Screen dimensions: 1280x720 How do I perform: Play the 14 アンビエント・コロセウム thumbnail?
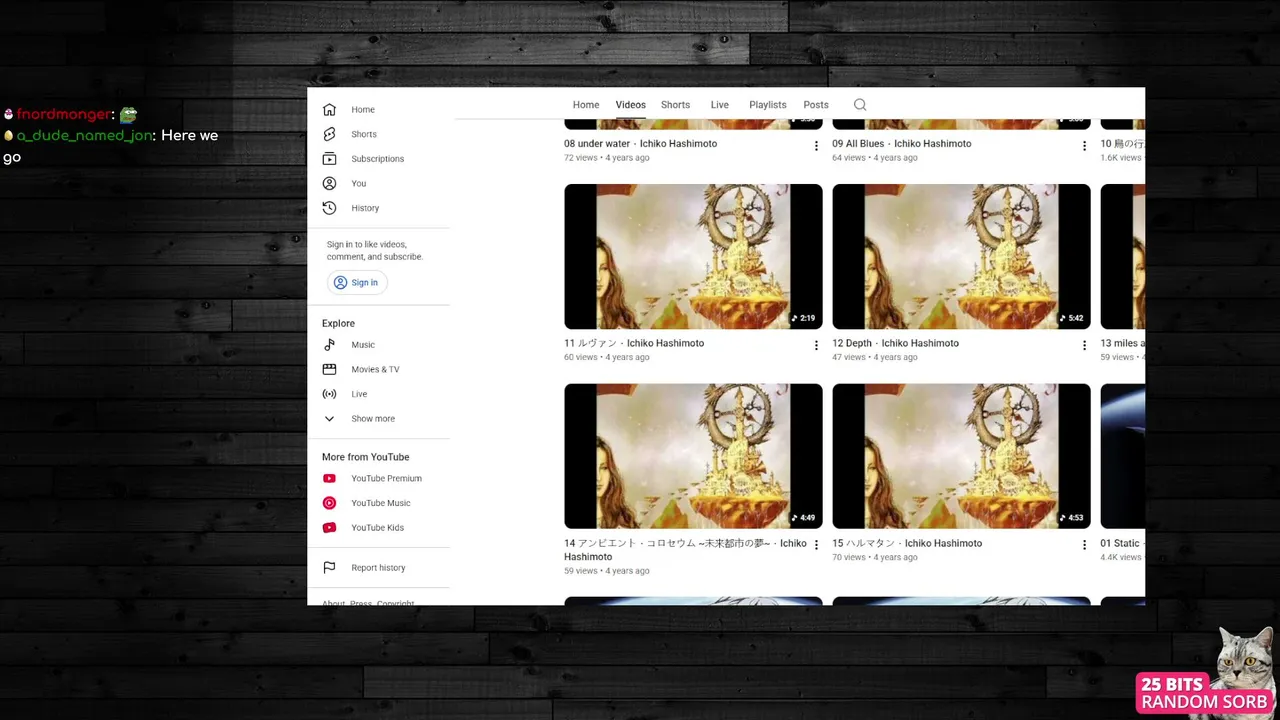pyautogui.click(x=693, y=456)
